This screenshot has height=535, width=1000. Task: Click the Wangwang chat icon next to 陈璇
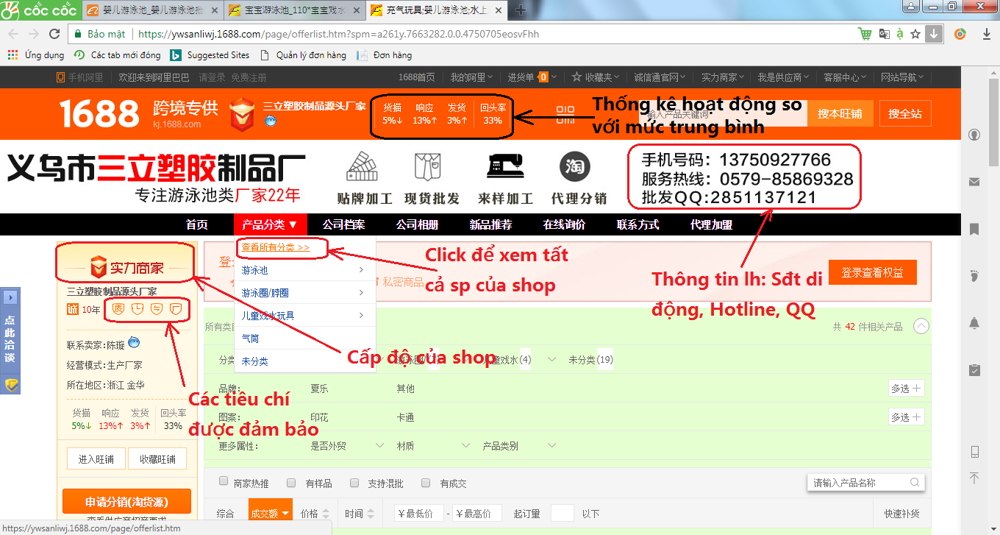tap(134, 342)
